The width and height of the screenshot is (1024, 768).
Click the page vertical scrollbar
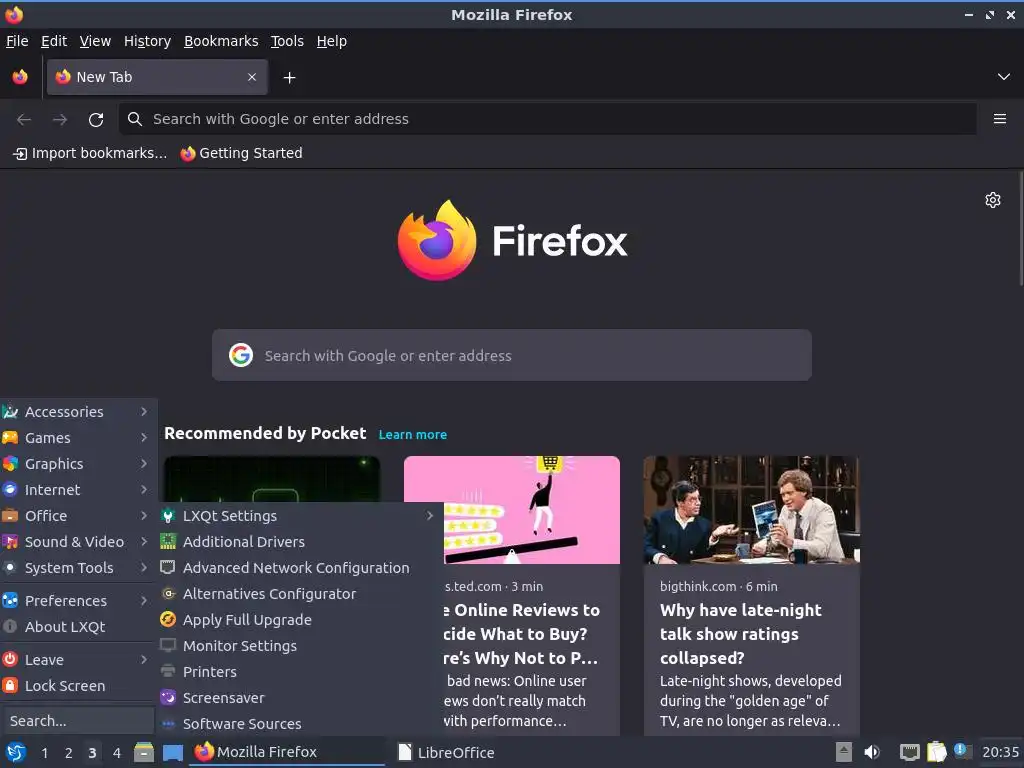1020,229
